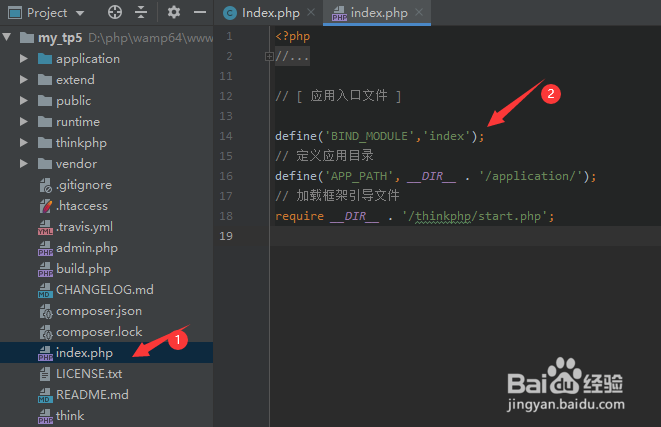Image resolution: width=661 pixels, height=427 pixels.
Task: Expand the vendor folder arrow
Action: pyautogui.click(x=24, y=164)
